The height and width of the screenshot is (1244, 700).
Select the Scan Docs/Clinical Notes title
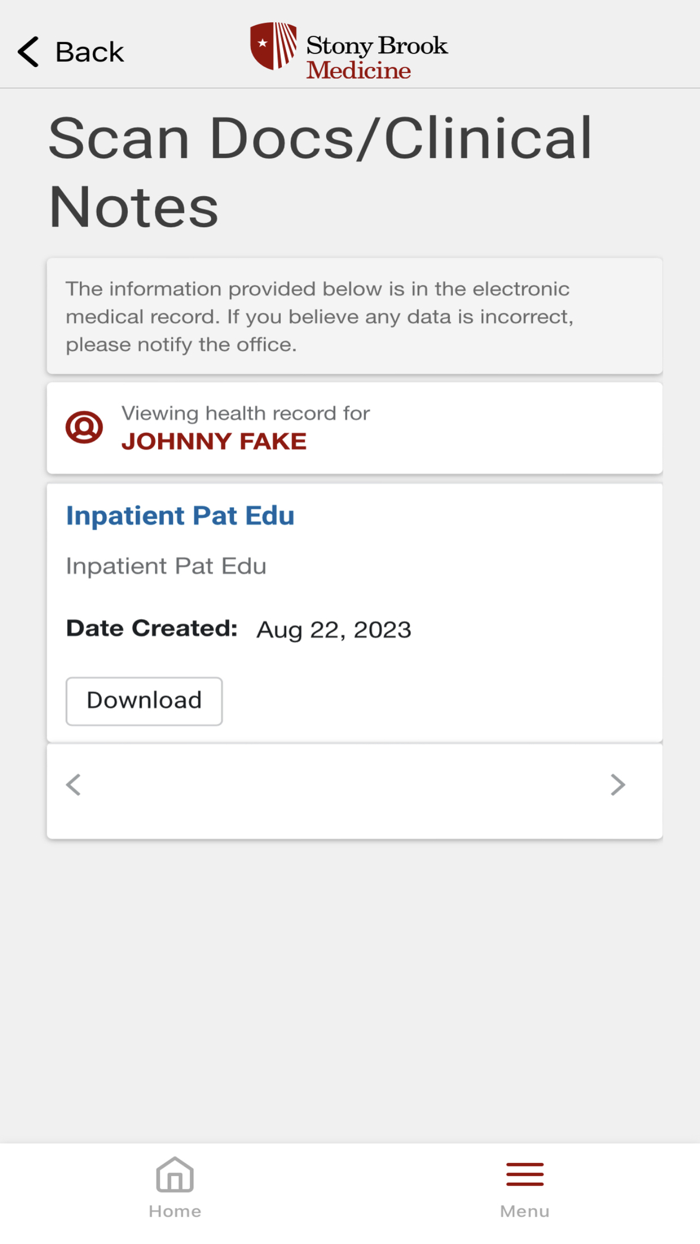point(319,172)
